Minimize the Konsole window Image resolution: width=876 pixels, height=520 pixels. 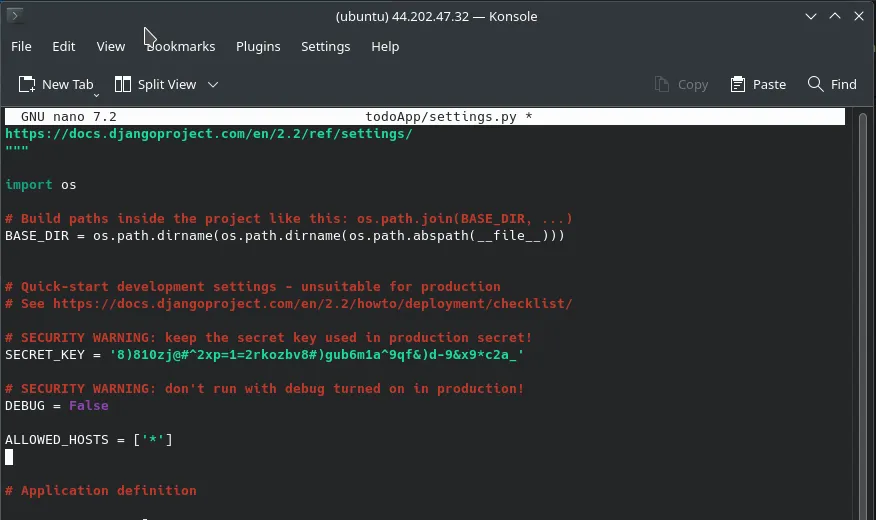(807, 16)
